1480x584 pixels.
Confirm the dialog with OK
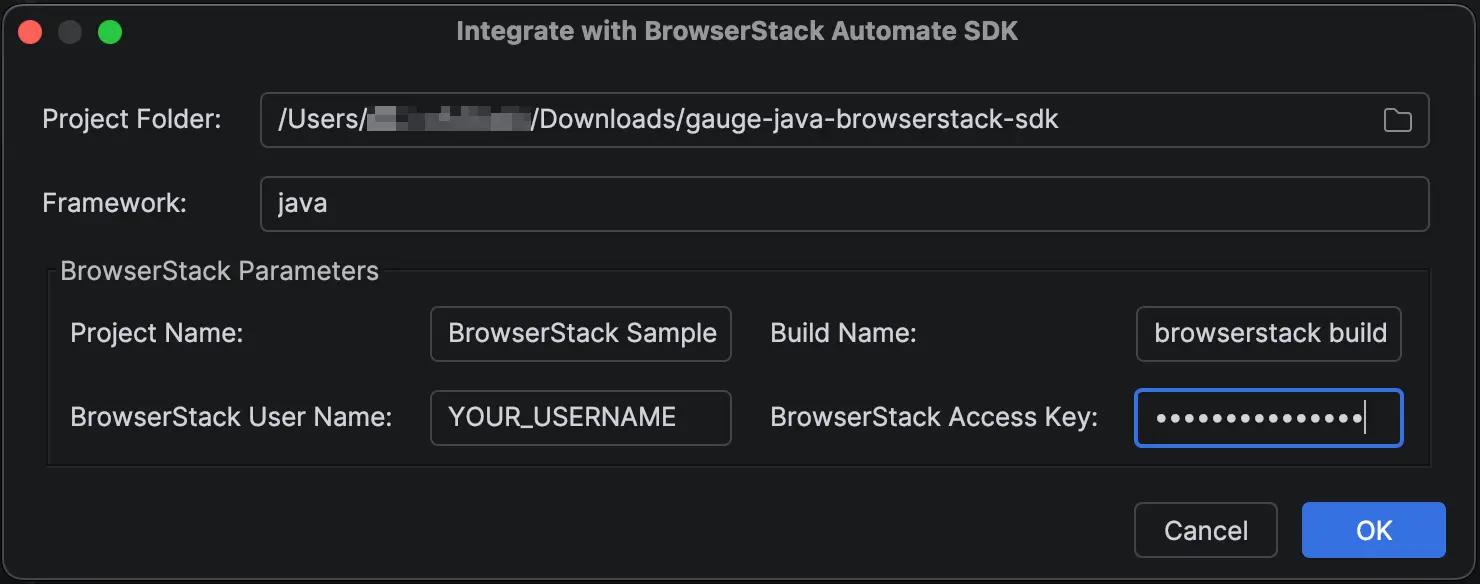click(1374, 530)
